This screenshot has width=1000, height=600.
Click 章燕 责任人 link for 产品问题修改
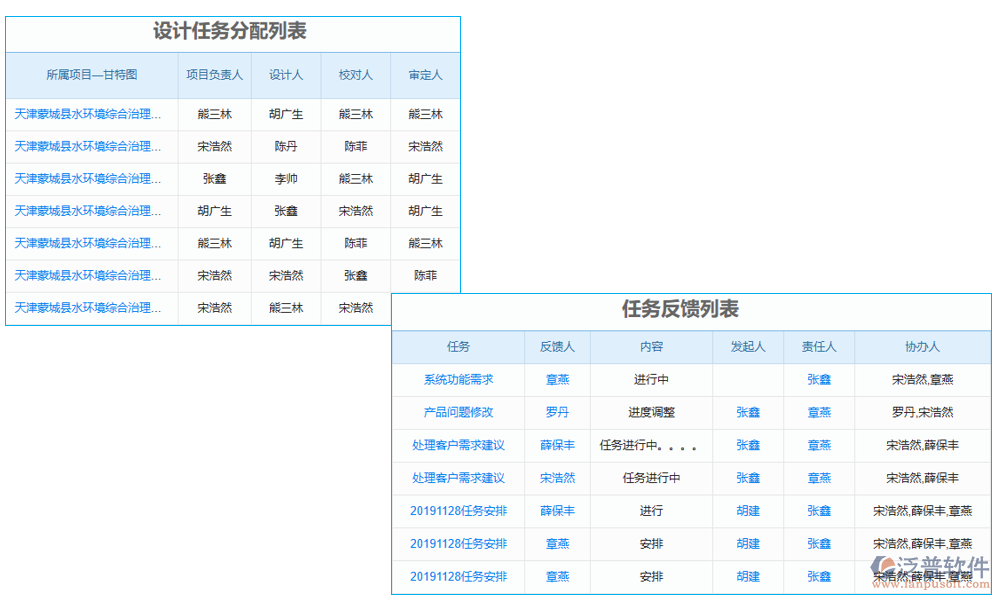(x=818, y=412)
